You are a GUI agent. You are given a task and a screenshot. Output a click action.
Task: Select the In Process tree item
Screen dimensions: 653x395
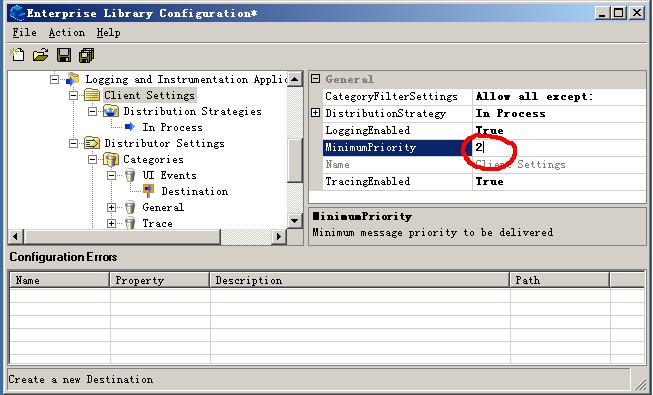tap(172, 127)
